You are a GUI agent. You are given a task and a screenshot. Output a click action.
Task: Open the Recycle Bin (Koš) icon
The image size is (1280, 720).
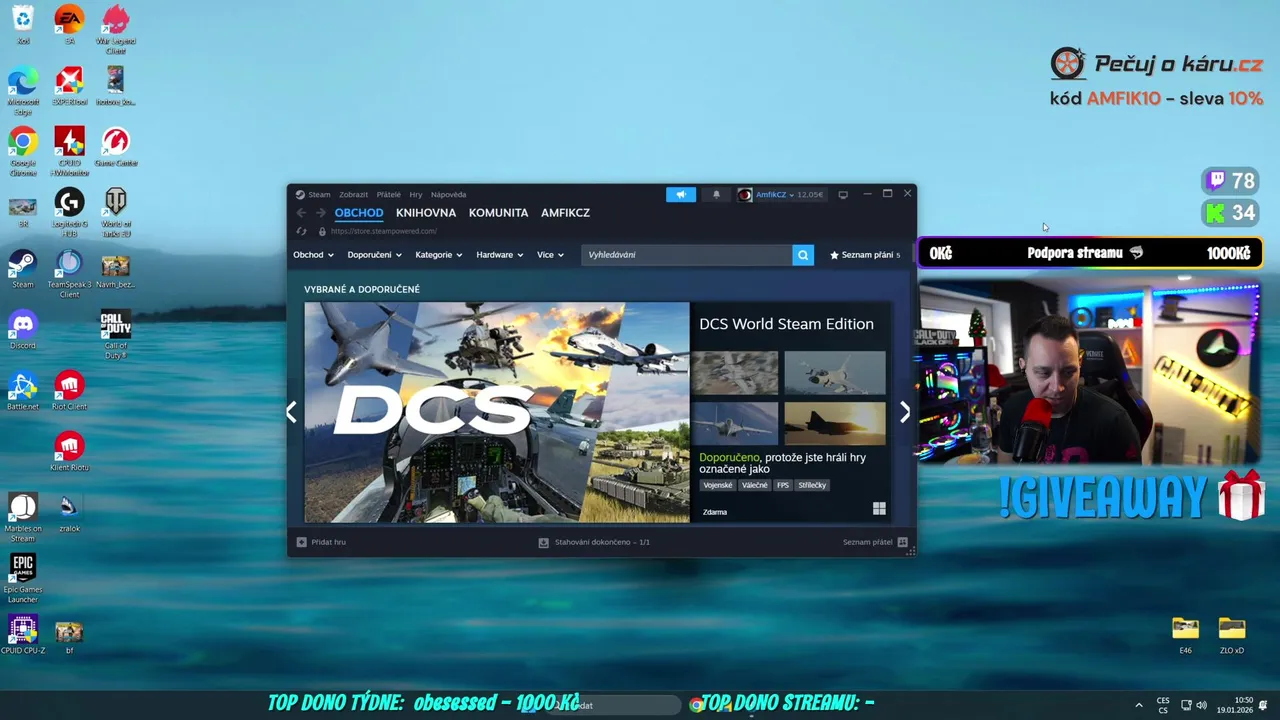click(x=23, y=25)
